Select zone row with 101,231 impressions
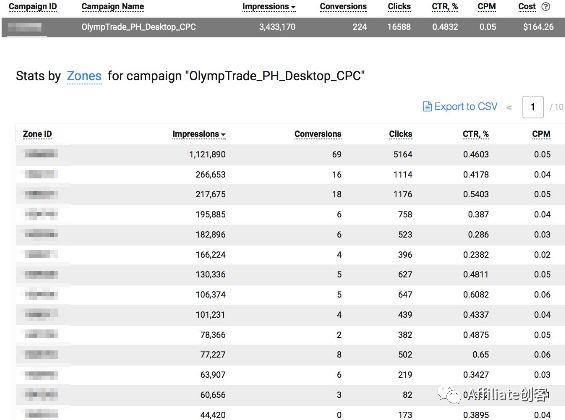565x420 pixels. click(290, 315)
